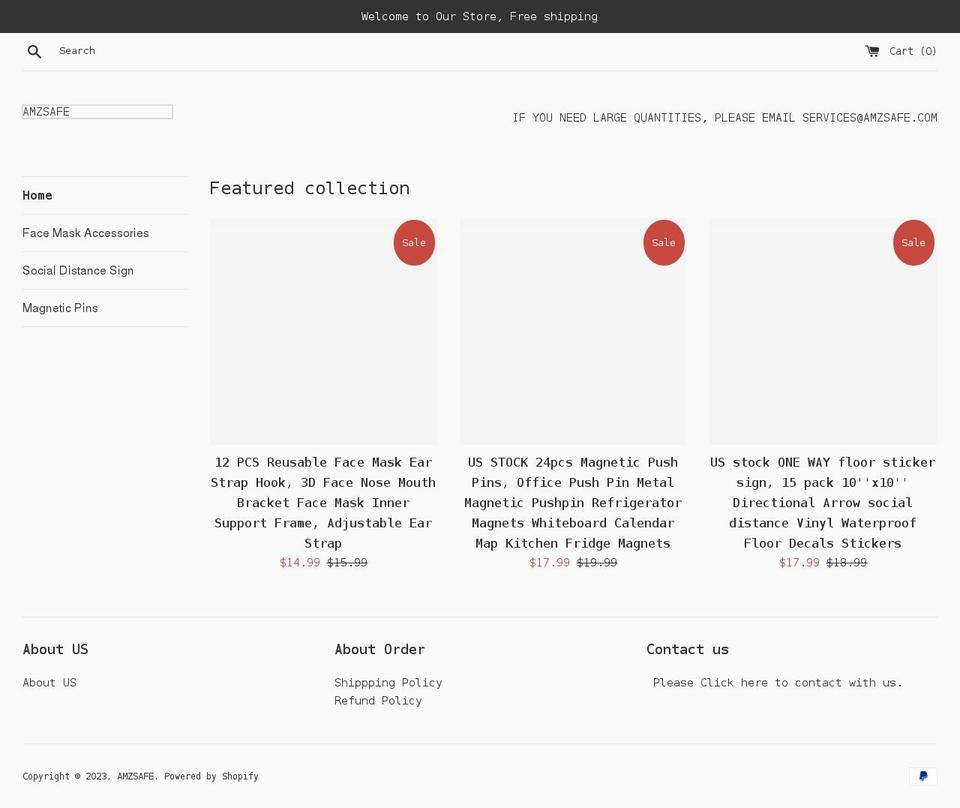Open Shippping Policy footer link
This screenshot has height=808, width=960.
tap(388, 683)
